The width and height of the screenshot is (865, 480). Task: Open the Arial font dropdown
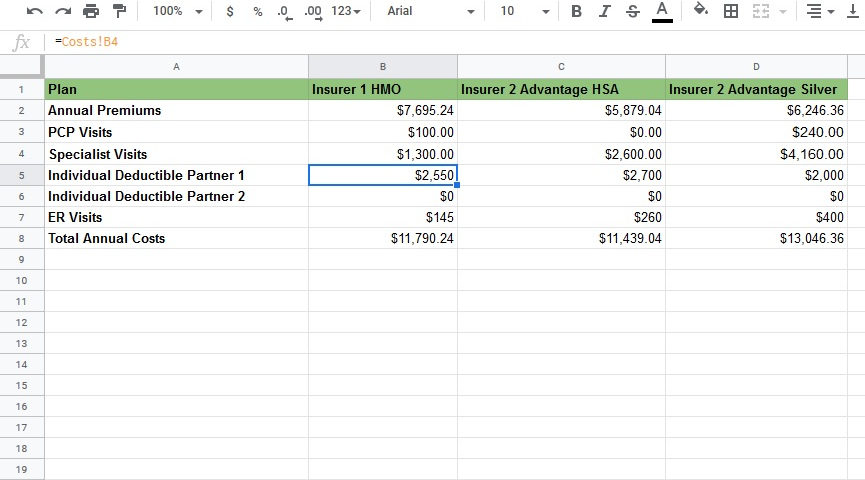click(430, 11)
